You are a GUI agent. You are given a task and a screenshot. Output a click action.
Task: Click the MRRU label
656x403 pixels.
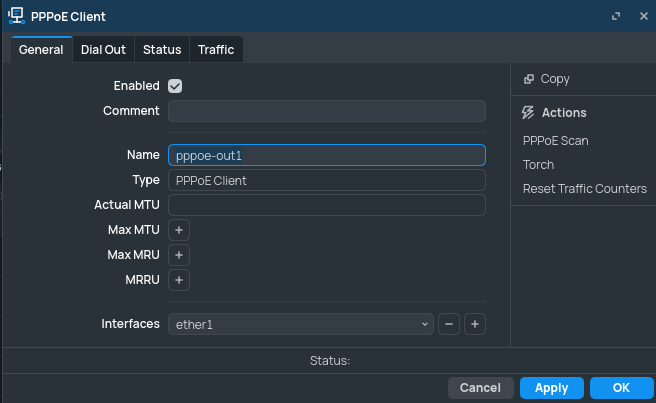(x=142, y=280)
